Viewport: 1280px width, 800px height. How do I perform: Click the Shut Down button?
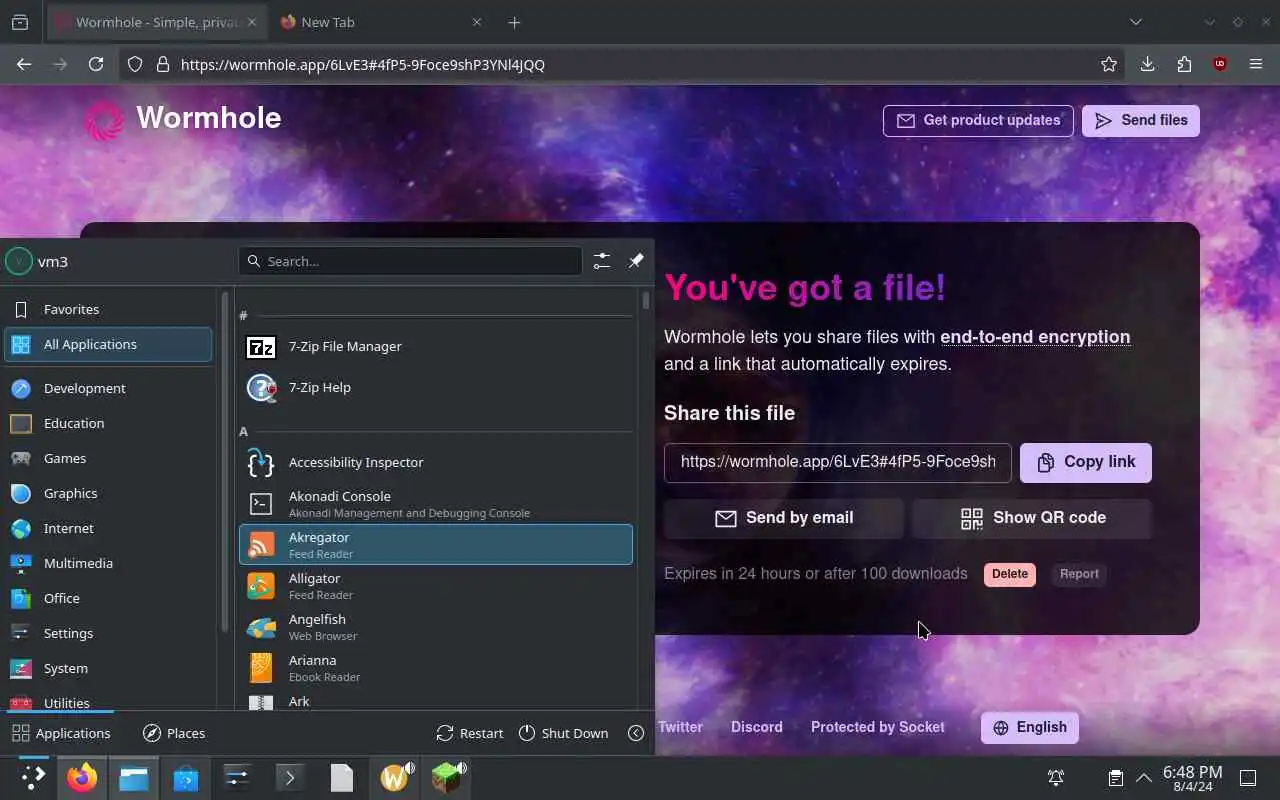[564, 733]
